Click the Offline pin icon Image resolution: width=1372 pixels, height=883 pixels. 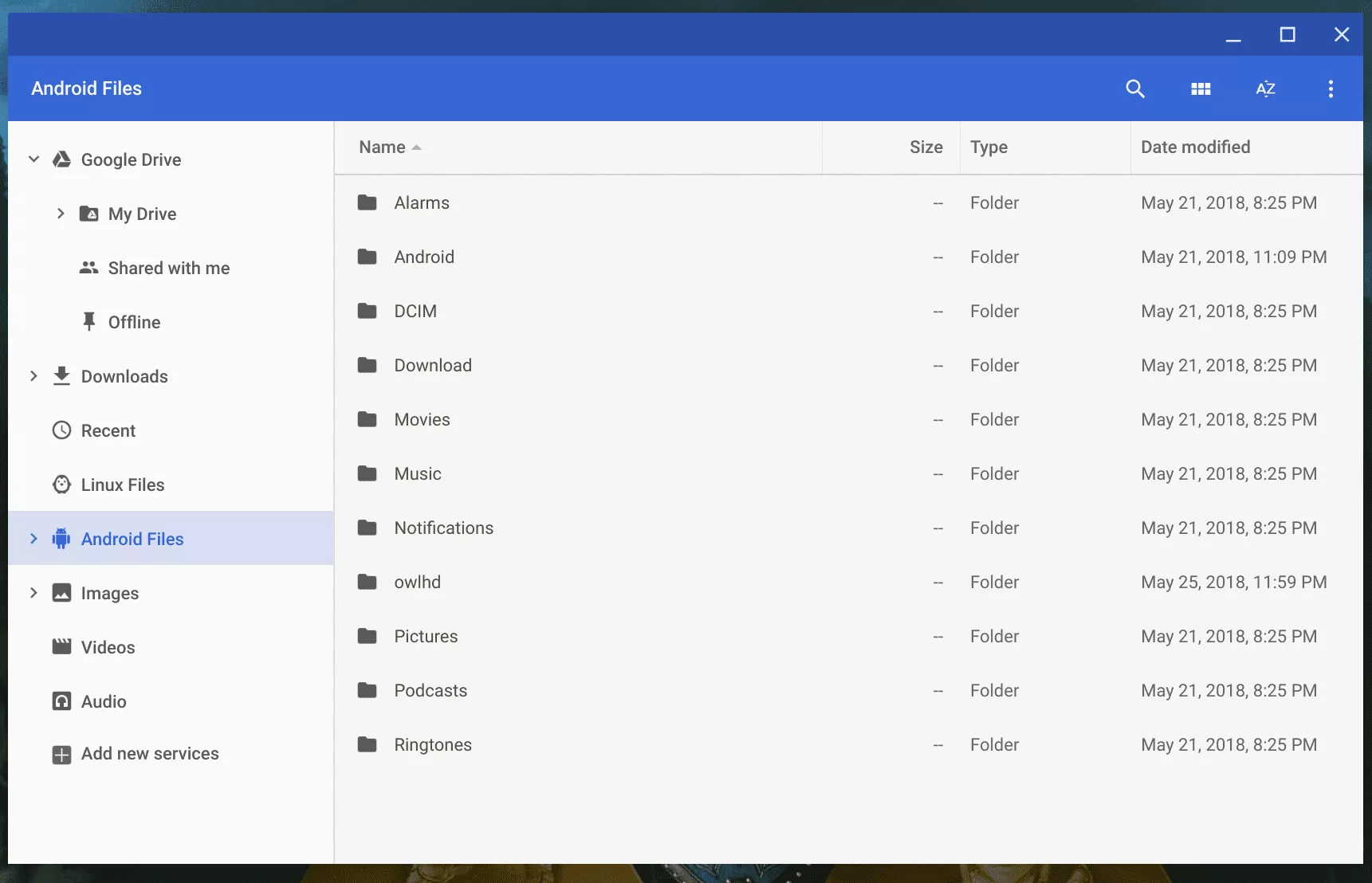(88, 322)
